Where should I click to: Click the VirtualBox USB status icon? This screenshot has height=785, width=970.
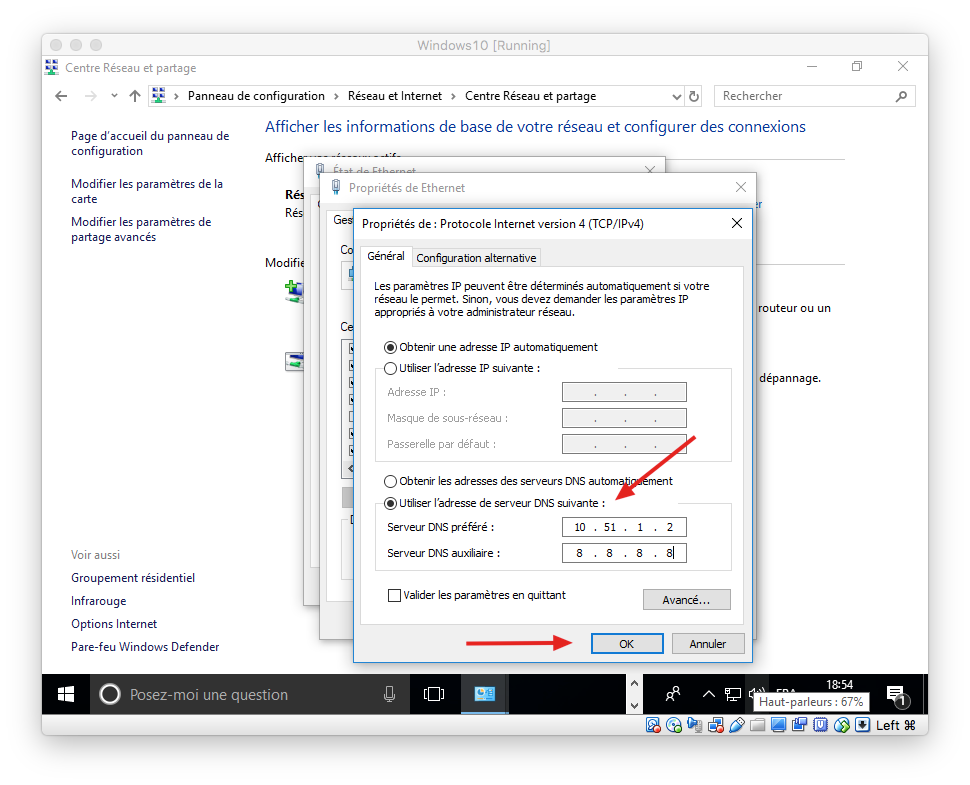(x=737, y=725)
